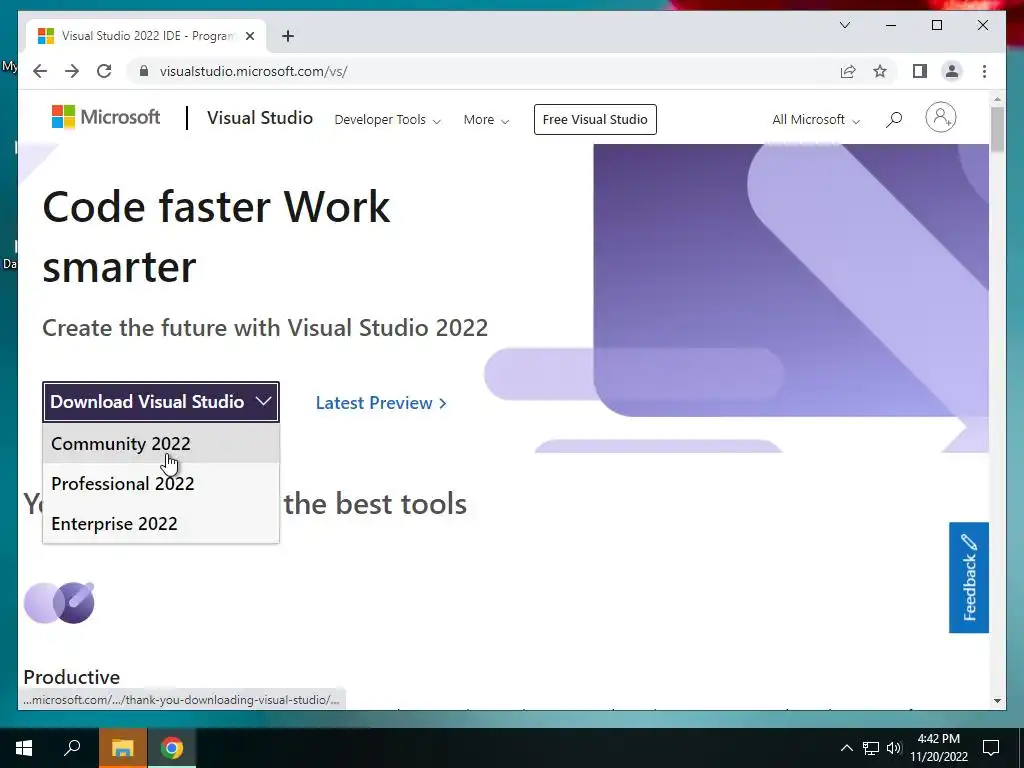The height and width of the screenshot is (768, 1024).
Task: Close the Visual Studio 2022 IDE tab
Action: (x=249, y=36)
